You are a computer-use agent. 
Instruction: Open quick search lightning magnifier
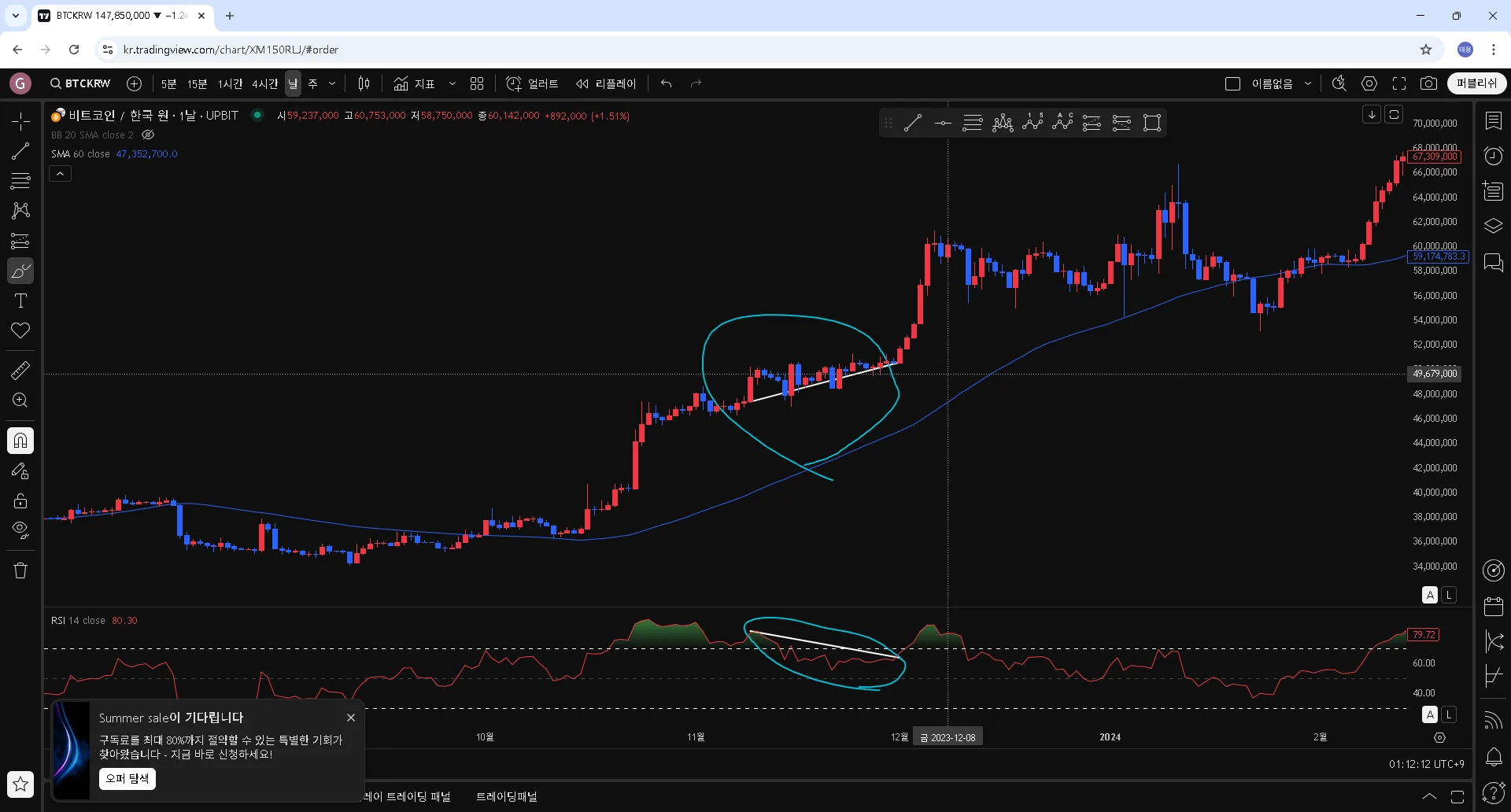(x=1339, y=83)
